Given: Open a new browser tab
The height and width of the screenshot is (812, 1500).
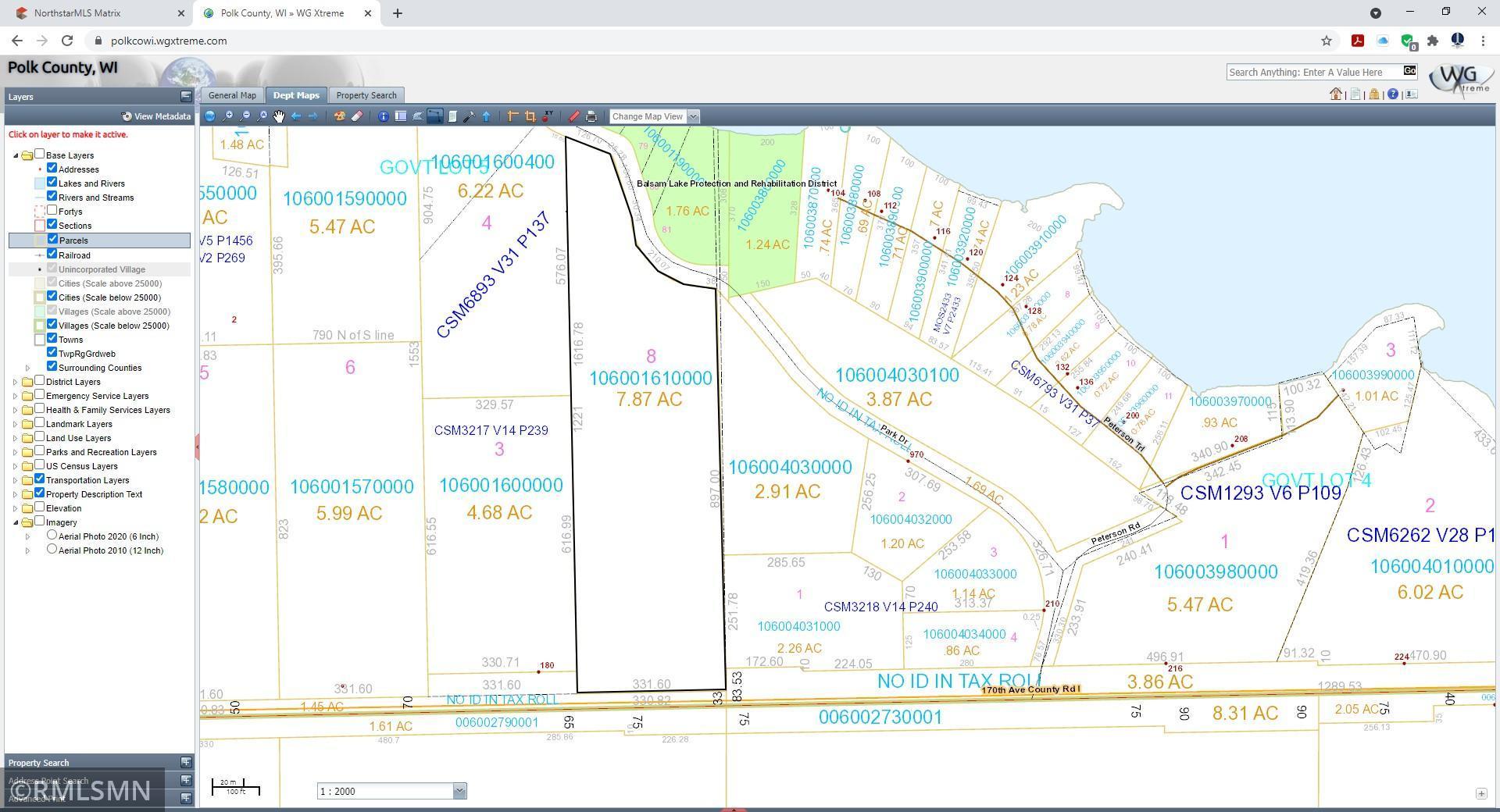Looking at the screenshot, I should 397,13.
